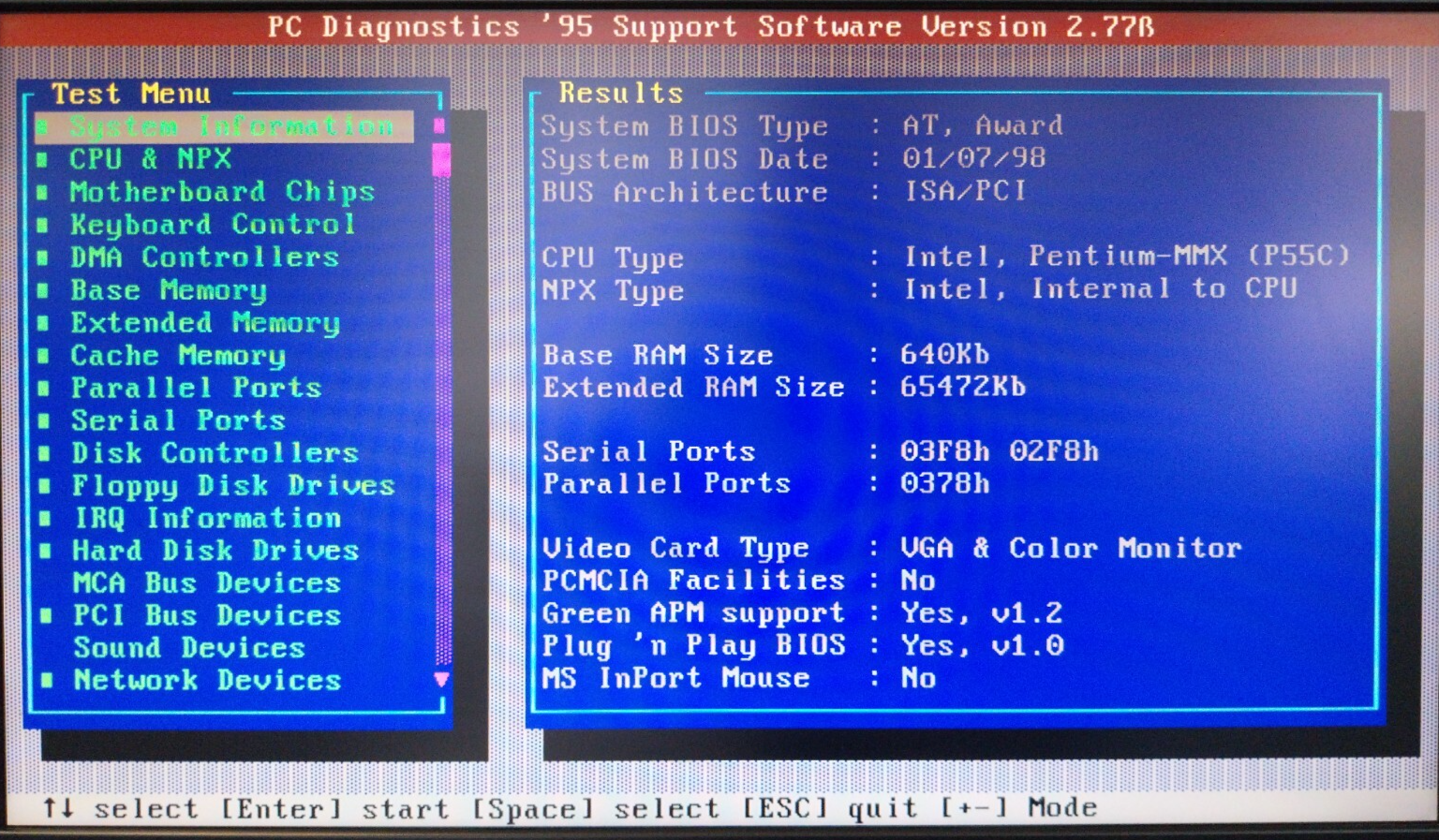
Task: Toggle selection marker beside Motherboard Chips
Action: click(x=42, y=193)
